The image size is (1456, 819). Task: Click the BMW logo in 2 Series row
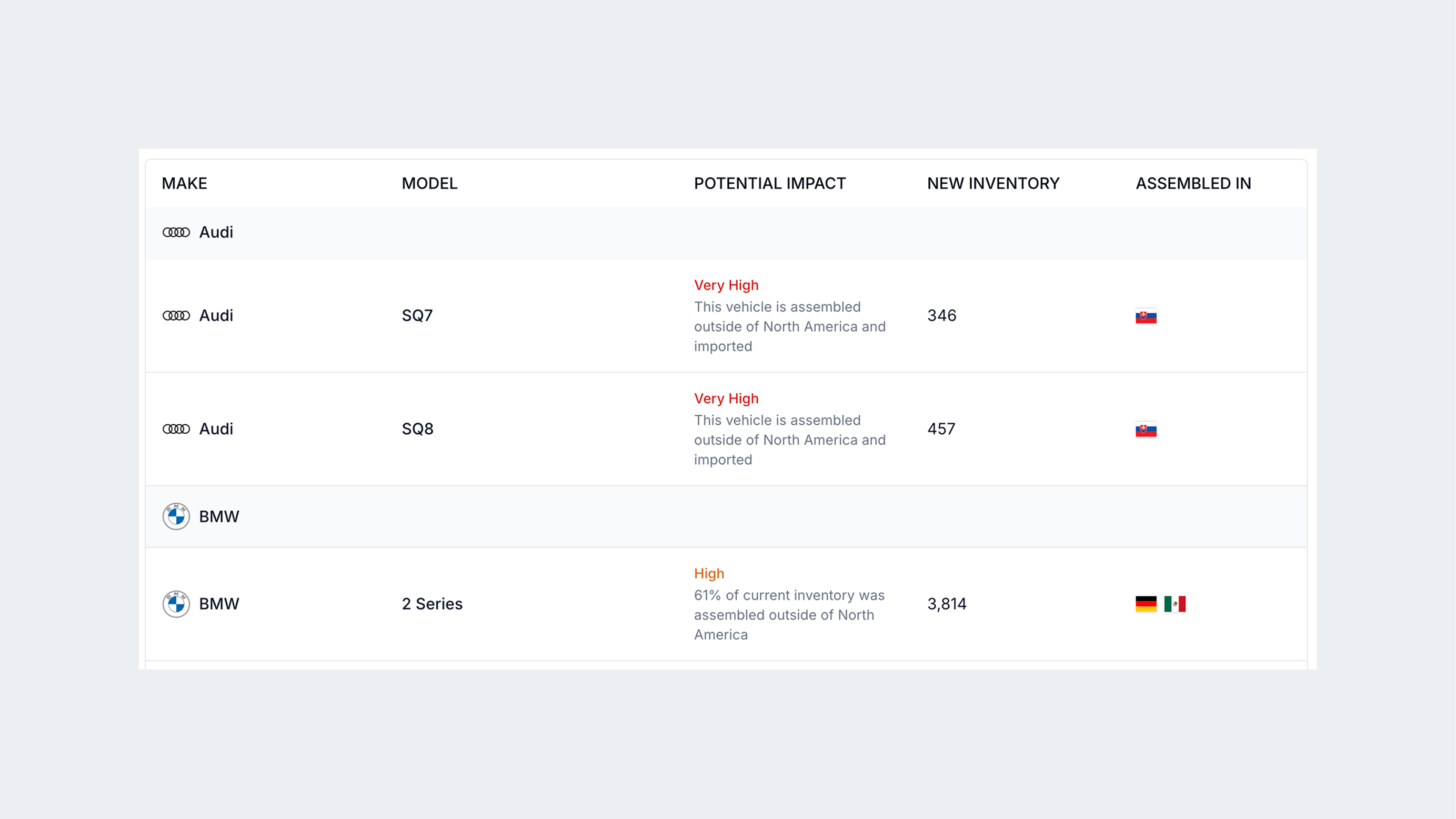click(x=176, y=604)
